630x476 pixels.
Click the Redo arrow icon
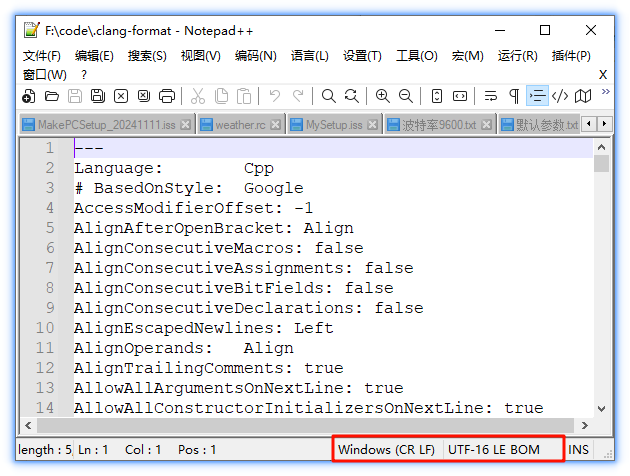pyautogui.click(x=298, y=96)
